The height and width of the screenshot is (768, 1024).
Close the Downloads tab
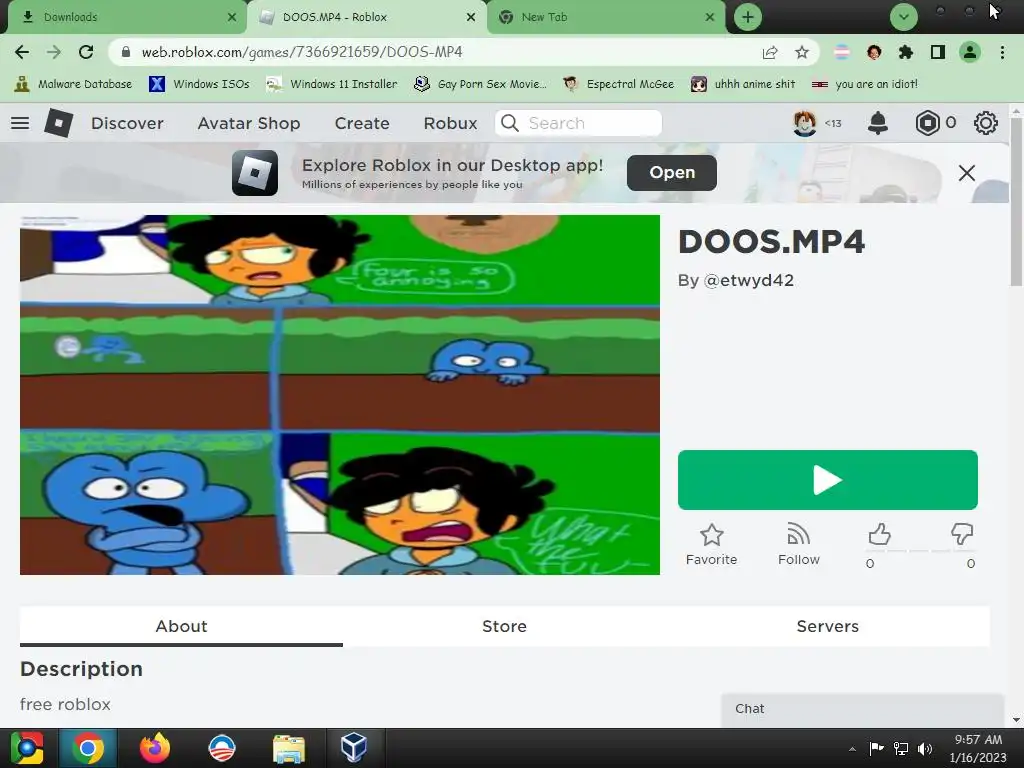coord(232,17)
